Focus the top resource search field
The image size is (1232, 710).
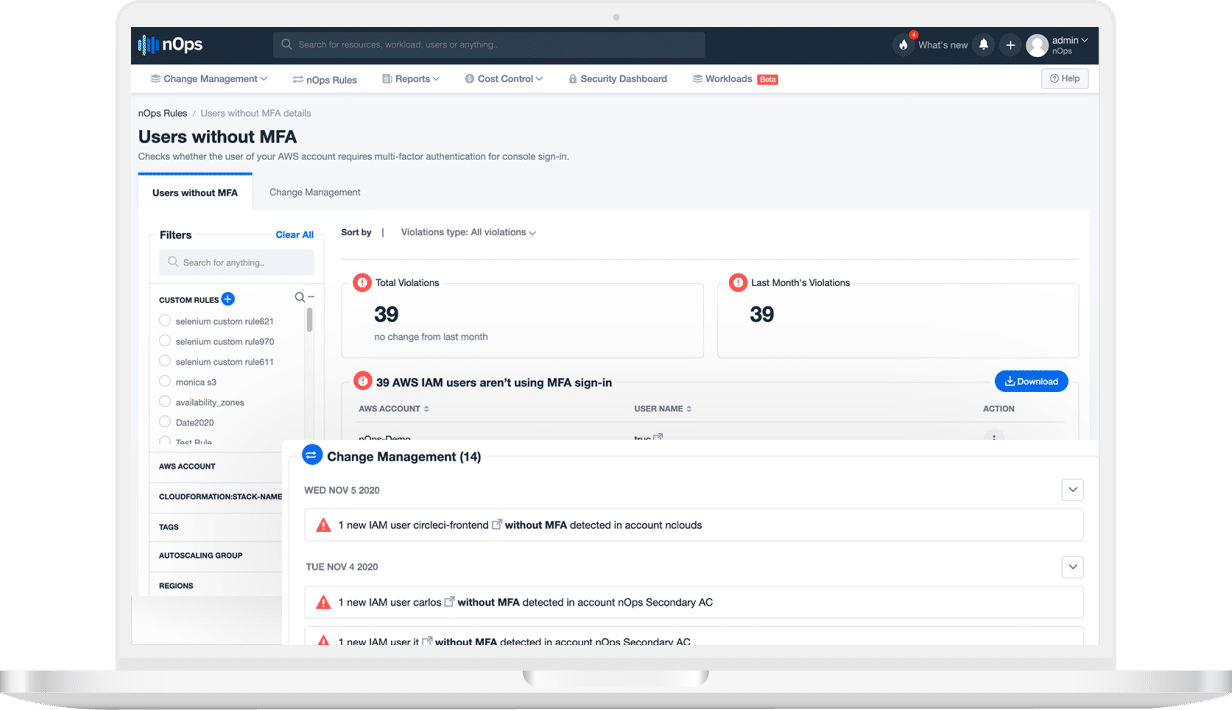point(489,45)
